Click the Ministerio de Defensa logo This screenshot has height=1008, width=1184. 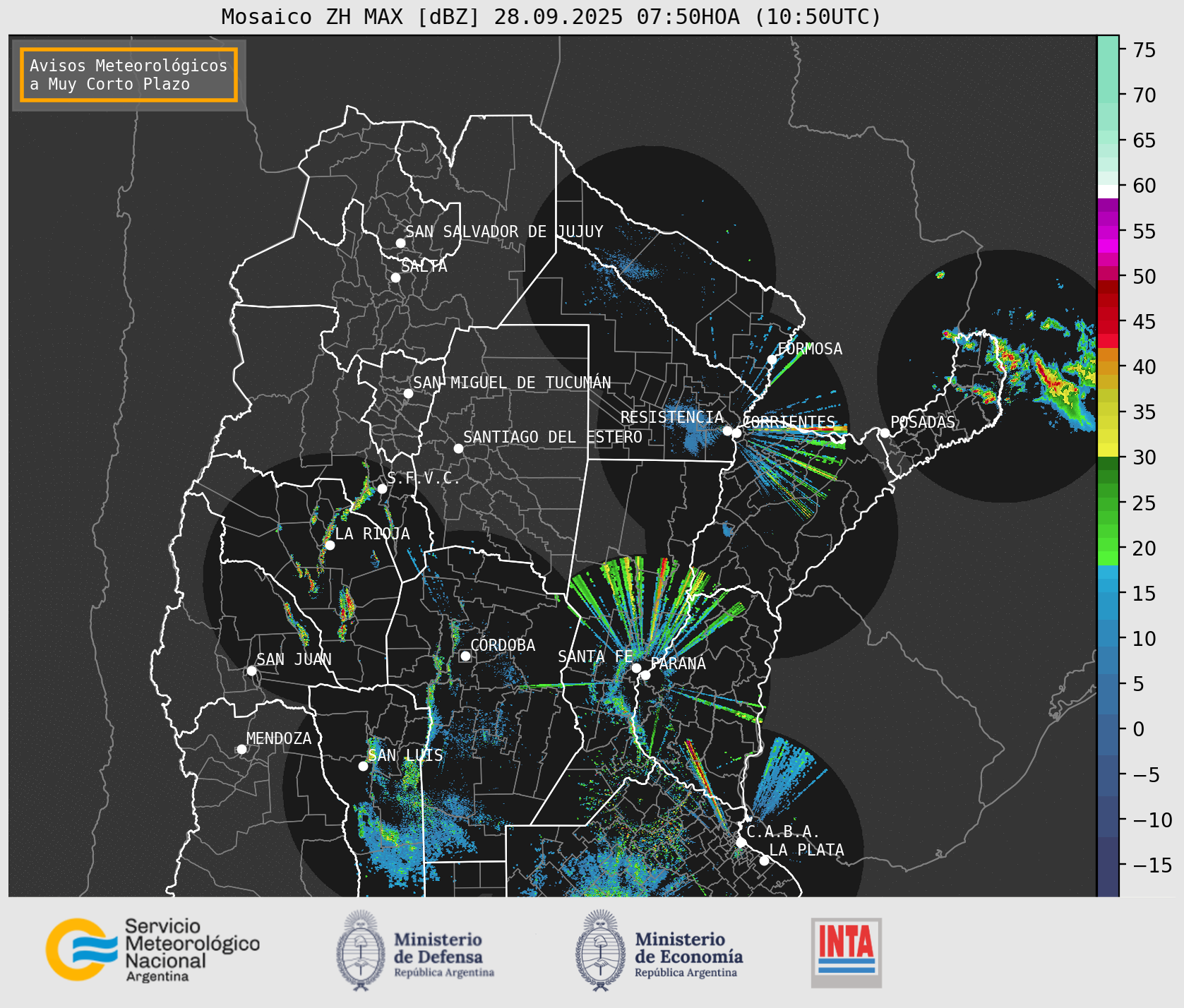(x=415, y=950)
